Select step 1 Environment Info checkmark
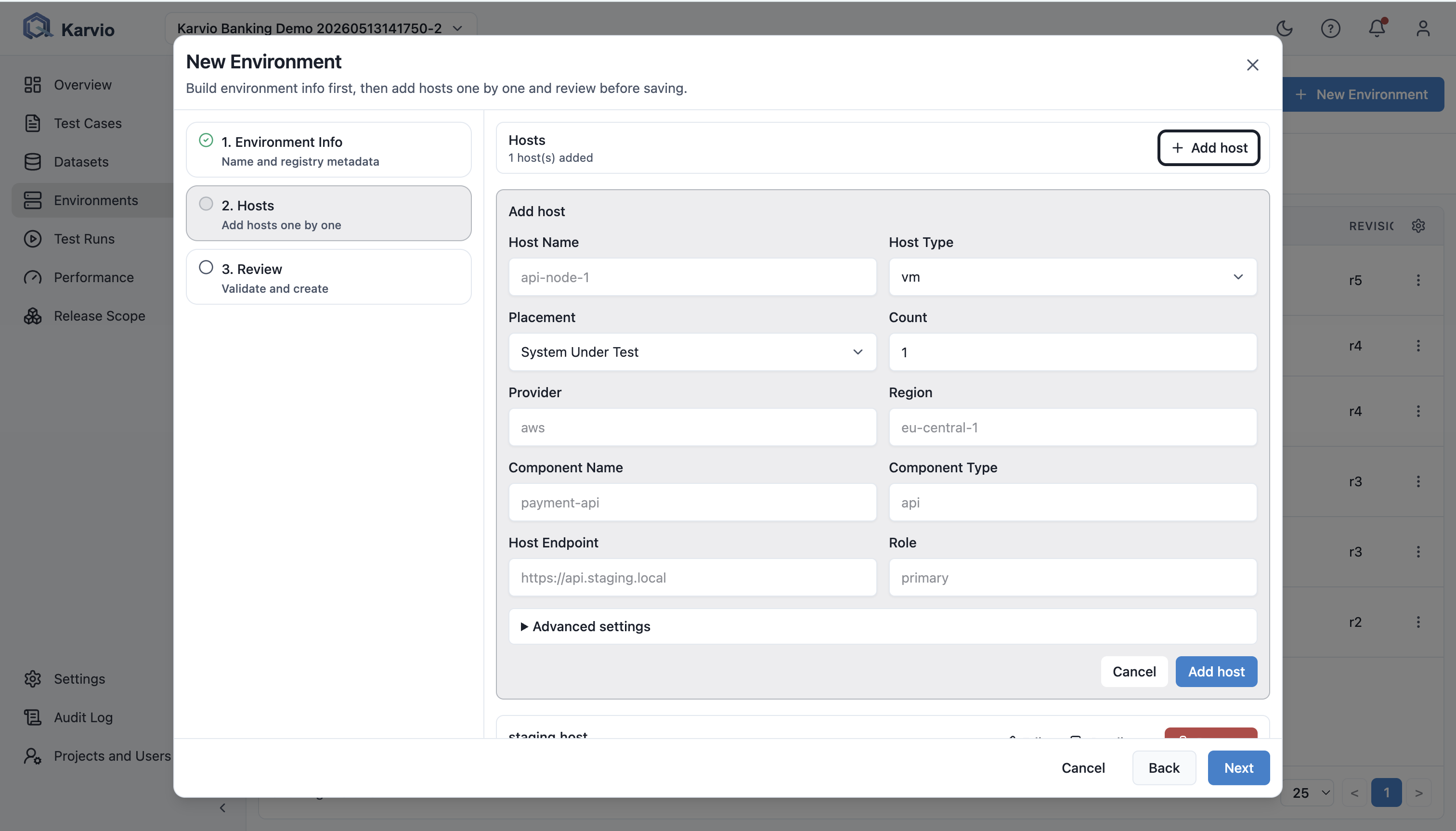 pyautogui.click(x=206, y=141)
